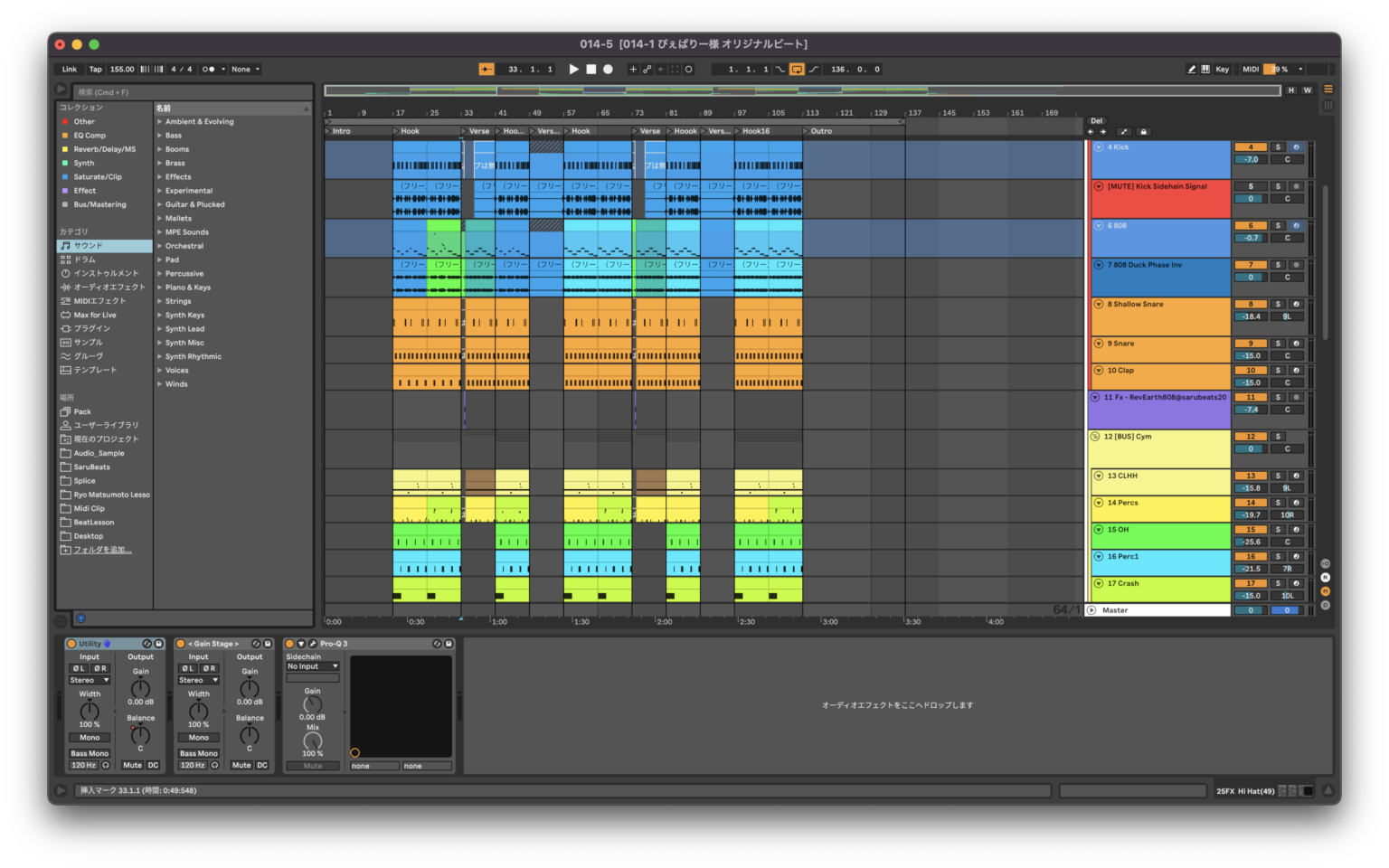
Task: Select ドラム in browser categories
Action: (84, 259)
